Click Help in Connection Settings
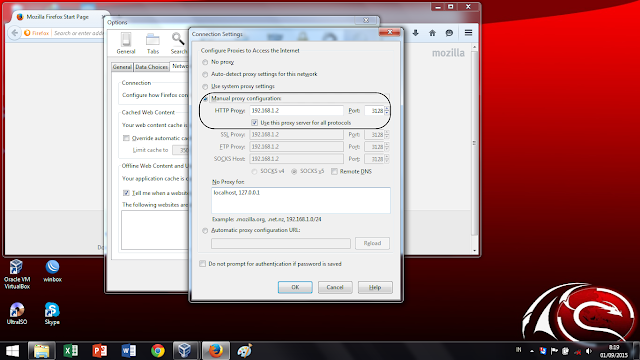Screen dimensions: 640x360 click(375, 287)
